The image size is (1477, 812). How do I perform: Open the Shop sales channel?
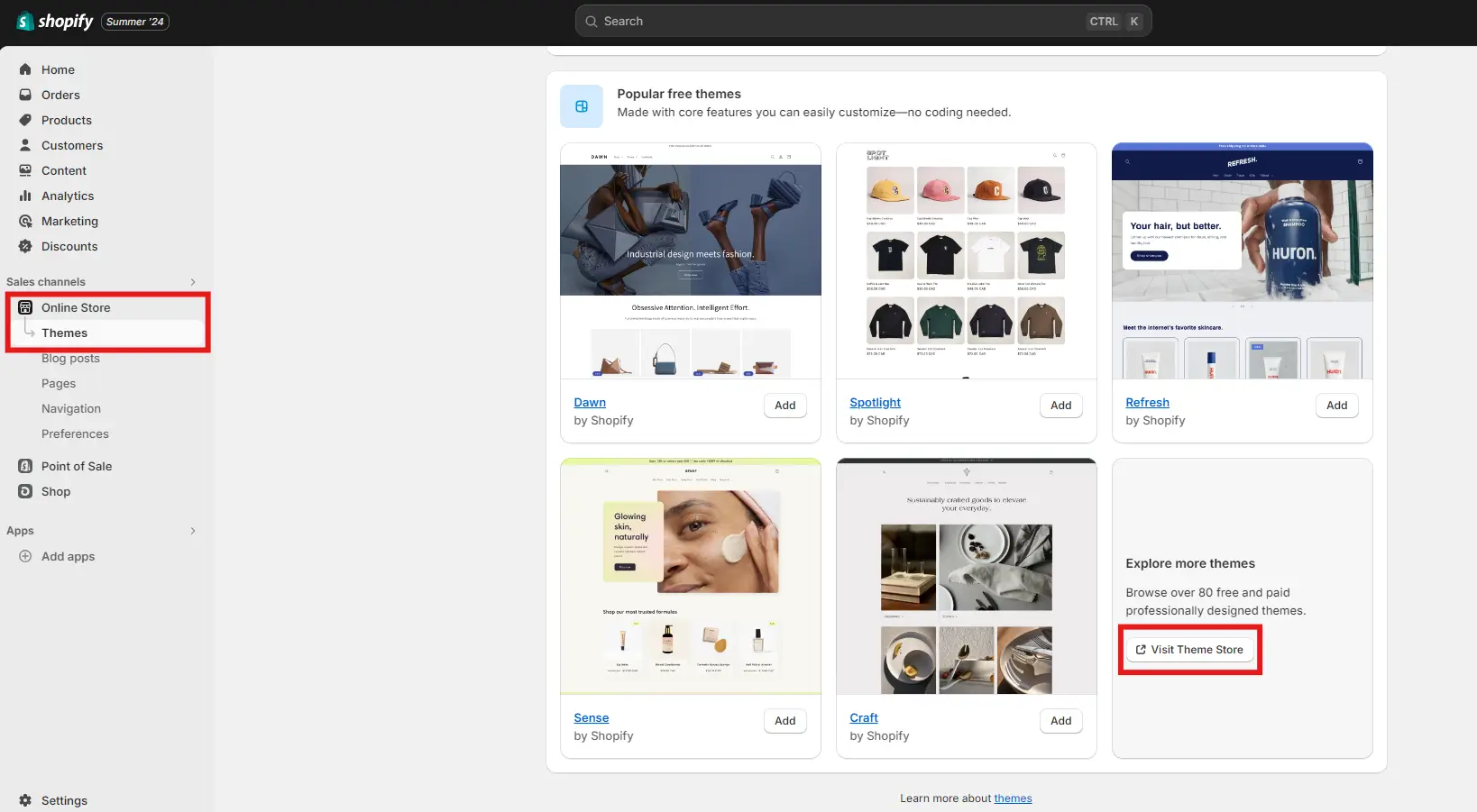(56, 491)
